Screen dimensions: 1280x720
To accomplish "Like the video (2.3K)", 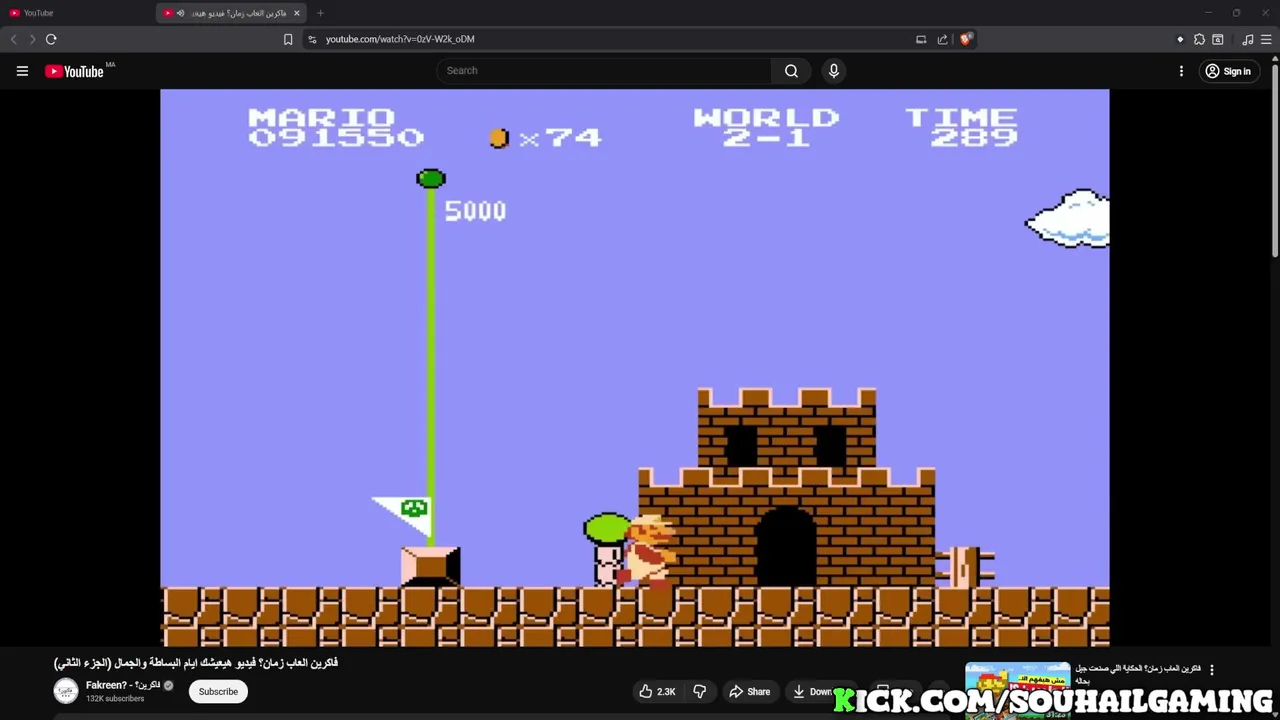I will (x=658, y=691).
